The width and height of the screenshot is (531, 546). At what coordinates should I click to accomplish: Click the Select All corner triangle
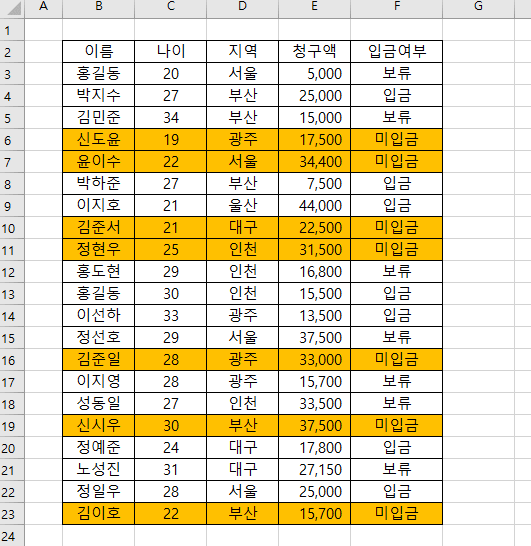(13, 9)
